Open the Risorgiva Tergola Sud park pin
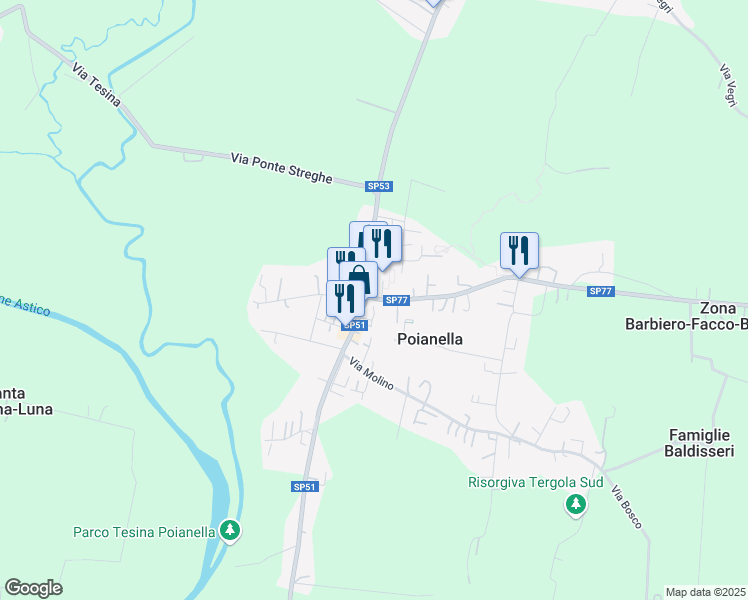This screenshot has width=748, height=600. pos(576,505)
